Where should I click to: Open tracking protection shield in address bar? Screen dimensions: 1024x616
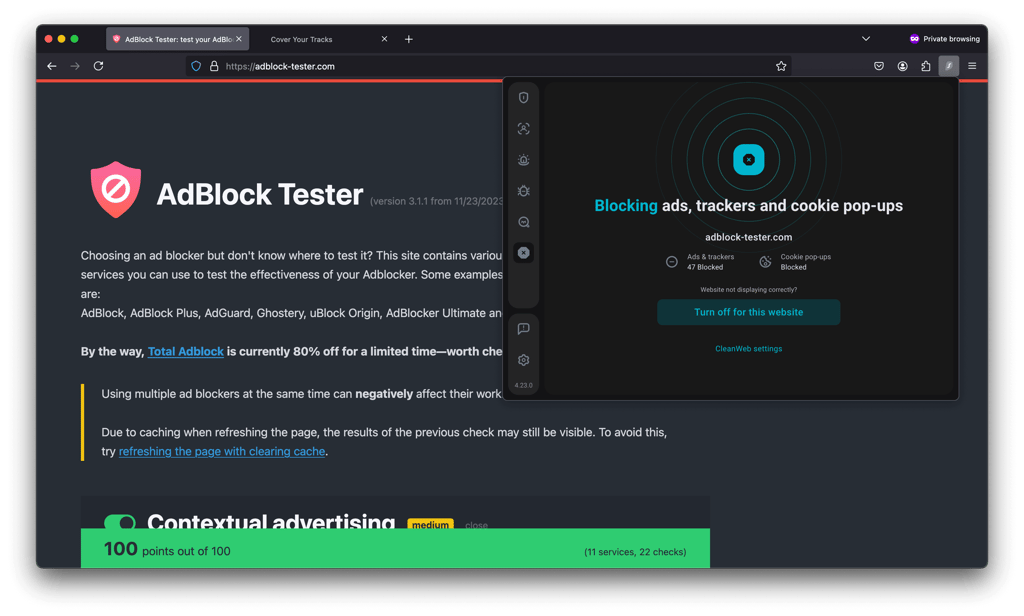coord(196,66)
